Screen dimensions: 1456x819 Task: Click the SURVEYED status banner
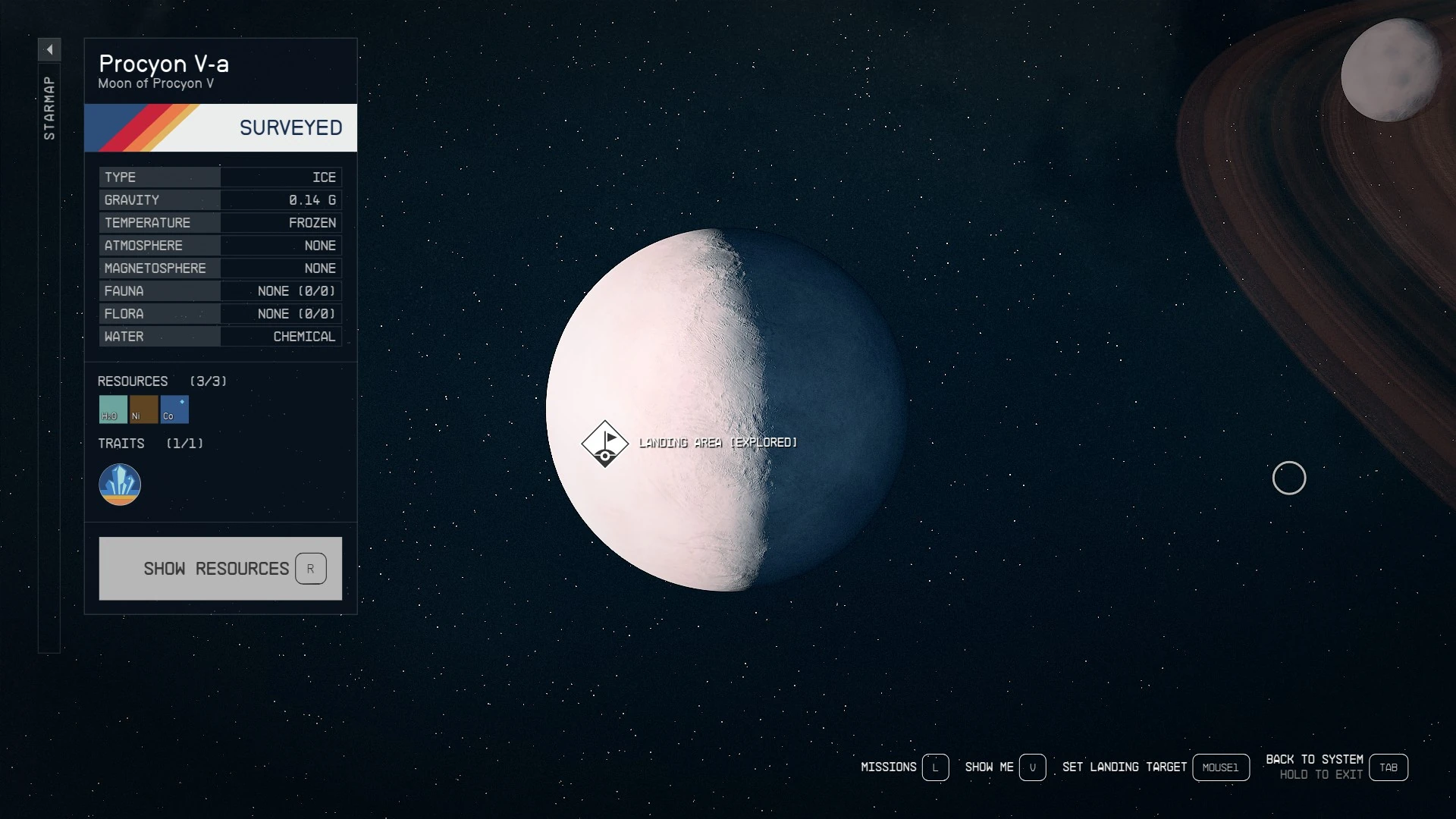221,127
